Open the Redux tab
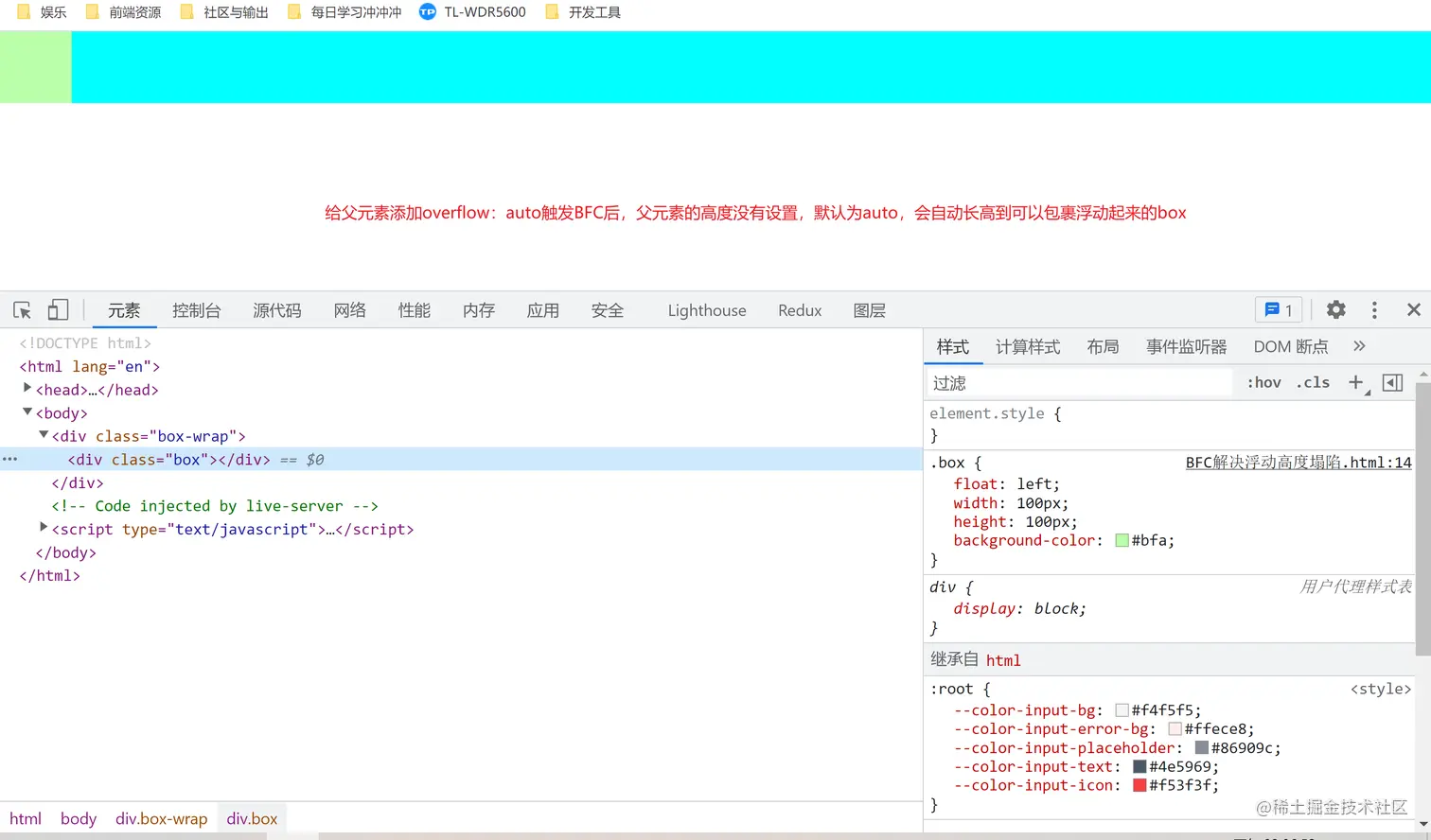The image size is (1431, 840). click(x=800, y=310)
